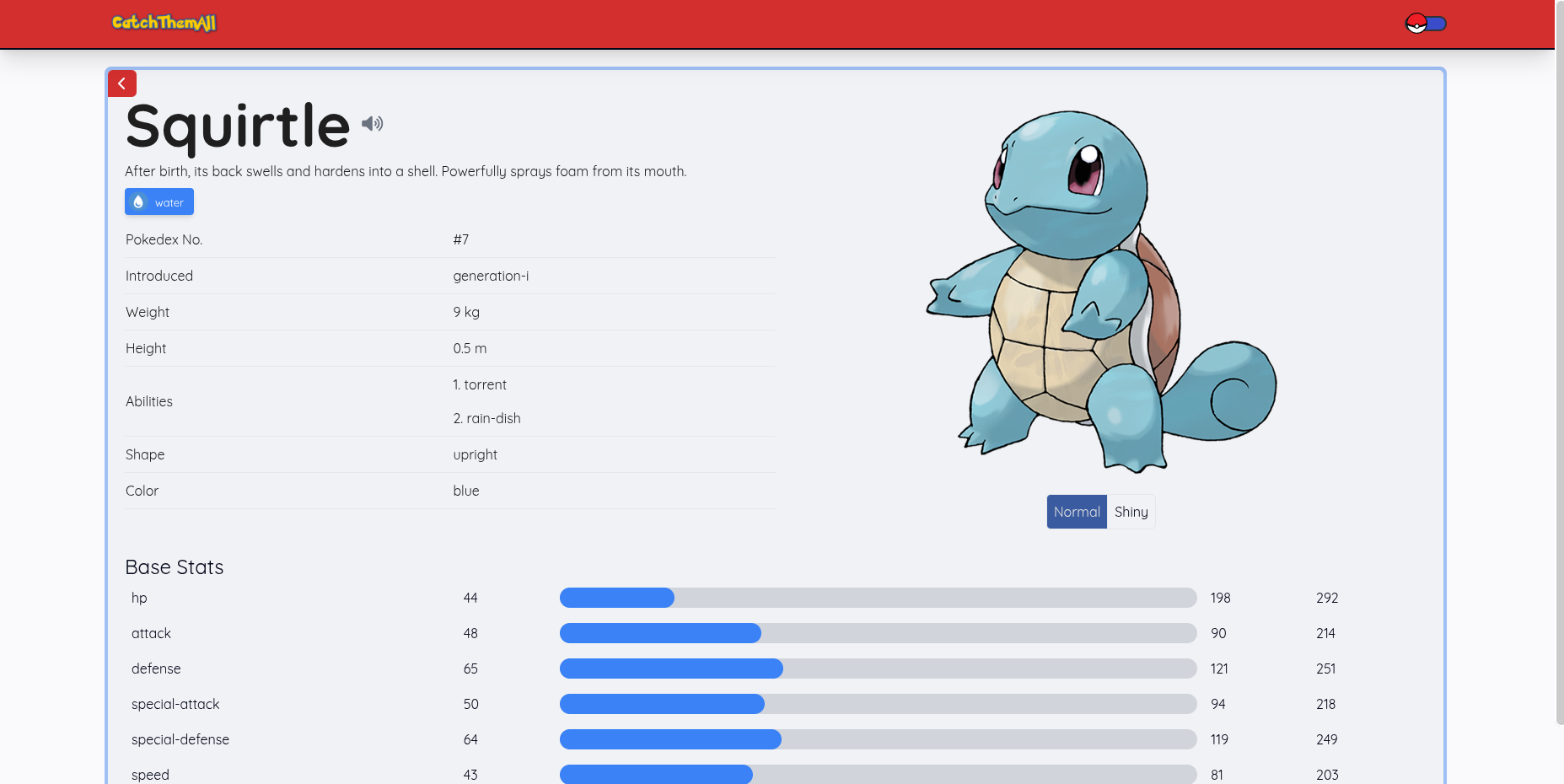Go back with the red arrow button
Screen dimensions: 1564x784
[x=122, y=83]
